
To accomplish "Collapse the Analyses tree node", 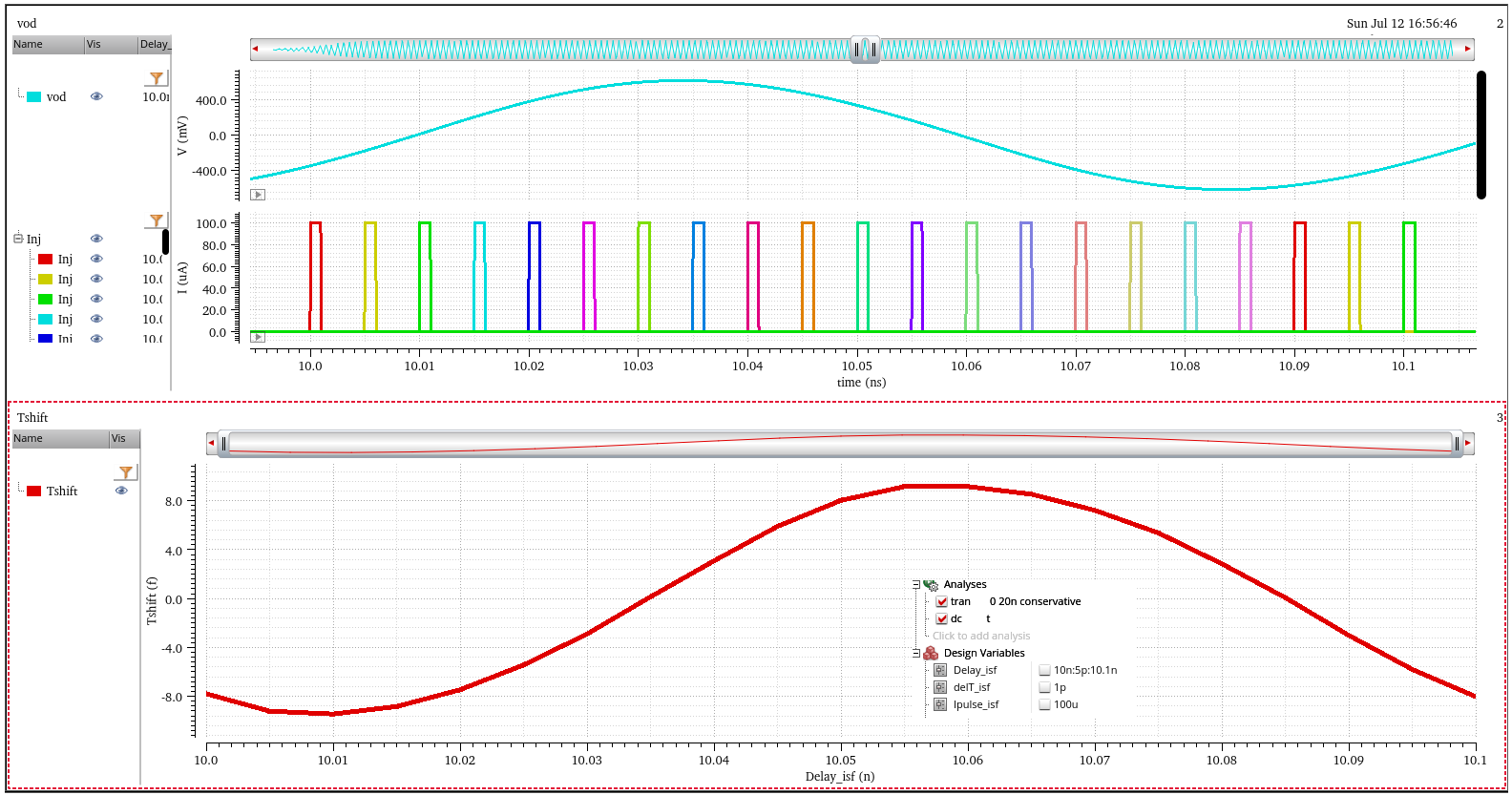I will [x=916, y=584].
